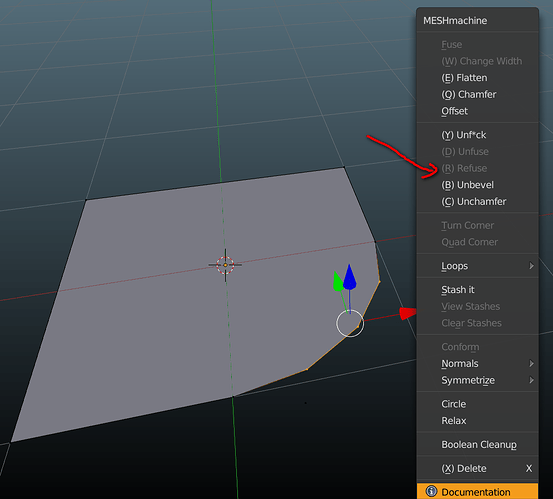Viewport: 553px width, 499px height.
Task: Click the blue Z-axis gizmo arrow
Action: [349, 278]
